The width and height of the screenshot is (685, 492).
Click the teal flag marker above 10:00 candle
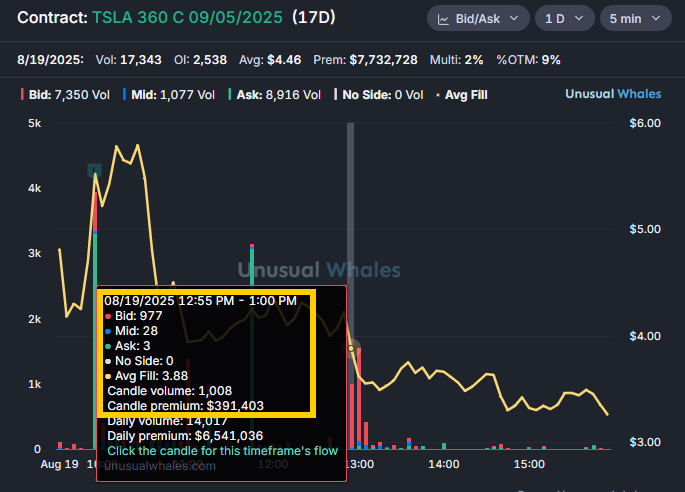[x=94, y=170]
